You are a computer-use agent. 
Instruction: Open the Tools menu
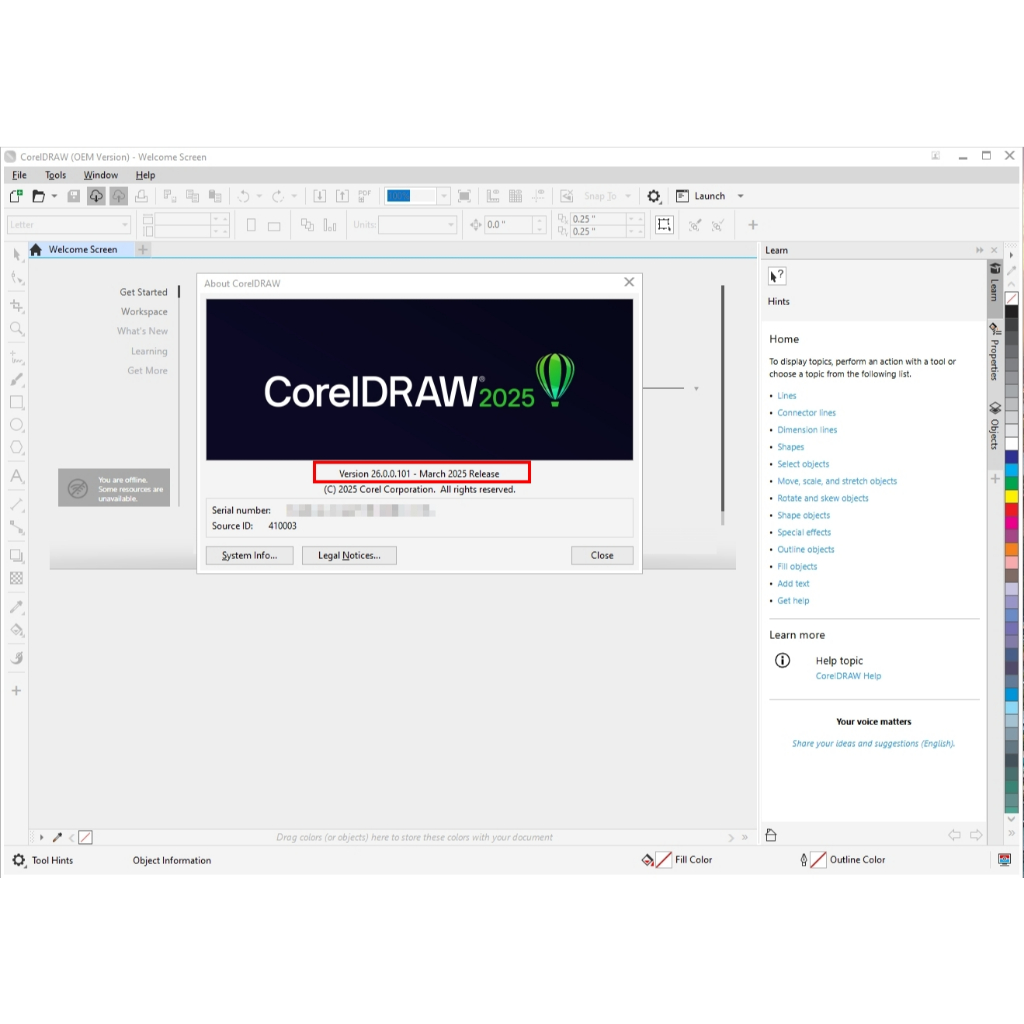click(56, 175)
